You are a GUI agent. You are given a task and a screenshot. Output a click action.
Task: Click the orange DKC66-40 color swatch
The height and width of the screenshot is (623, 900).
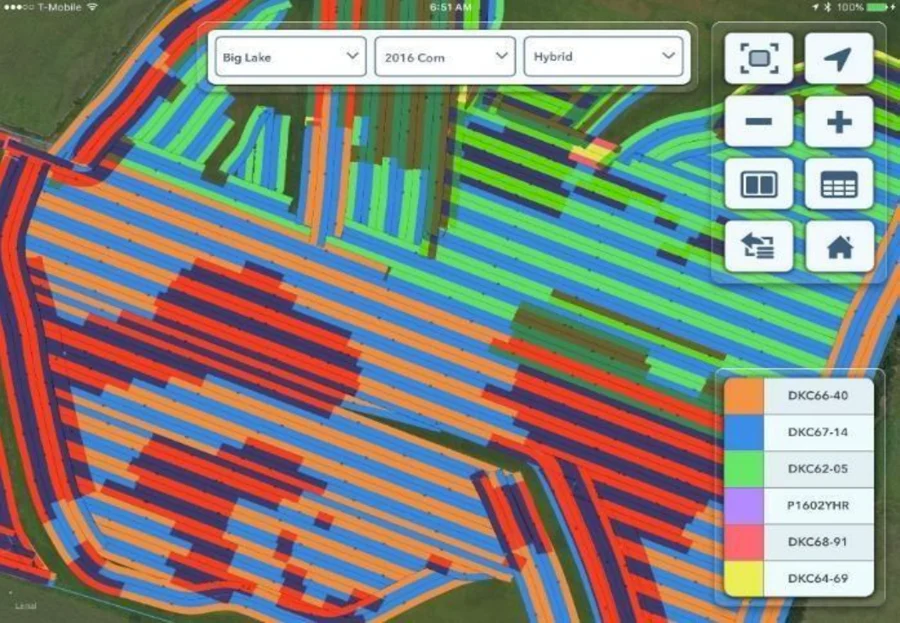pos(743,396)
